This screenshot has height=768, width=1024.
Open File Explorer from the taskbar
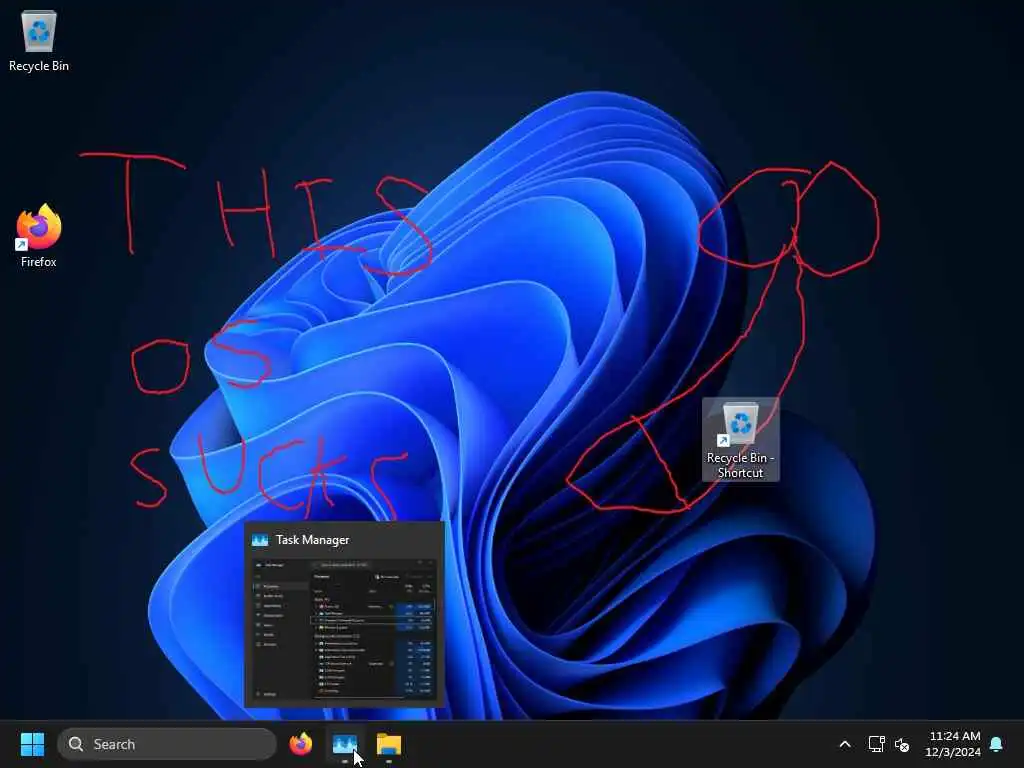(389, 744)
